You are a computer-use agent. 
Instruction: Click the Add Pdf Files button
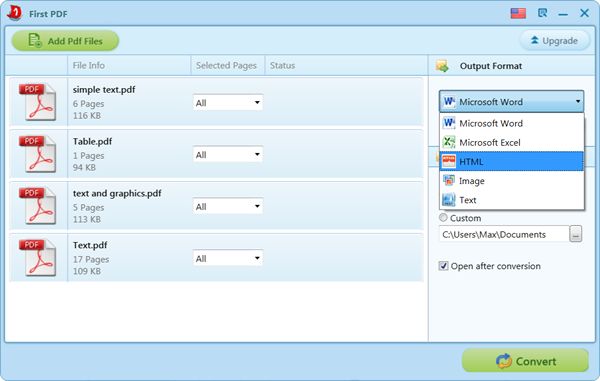pyautogui.click(x=65, y=41)
